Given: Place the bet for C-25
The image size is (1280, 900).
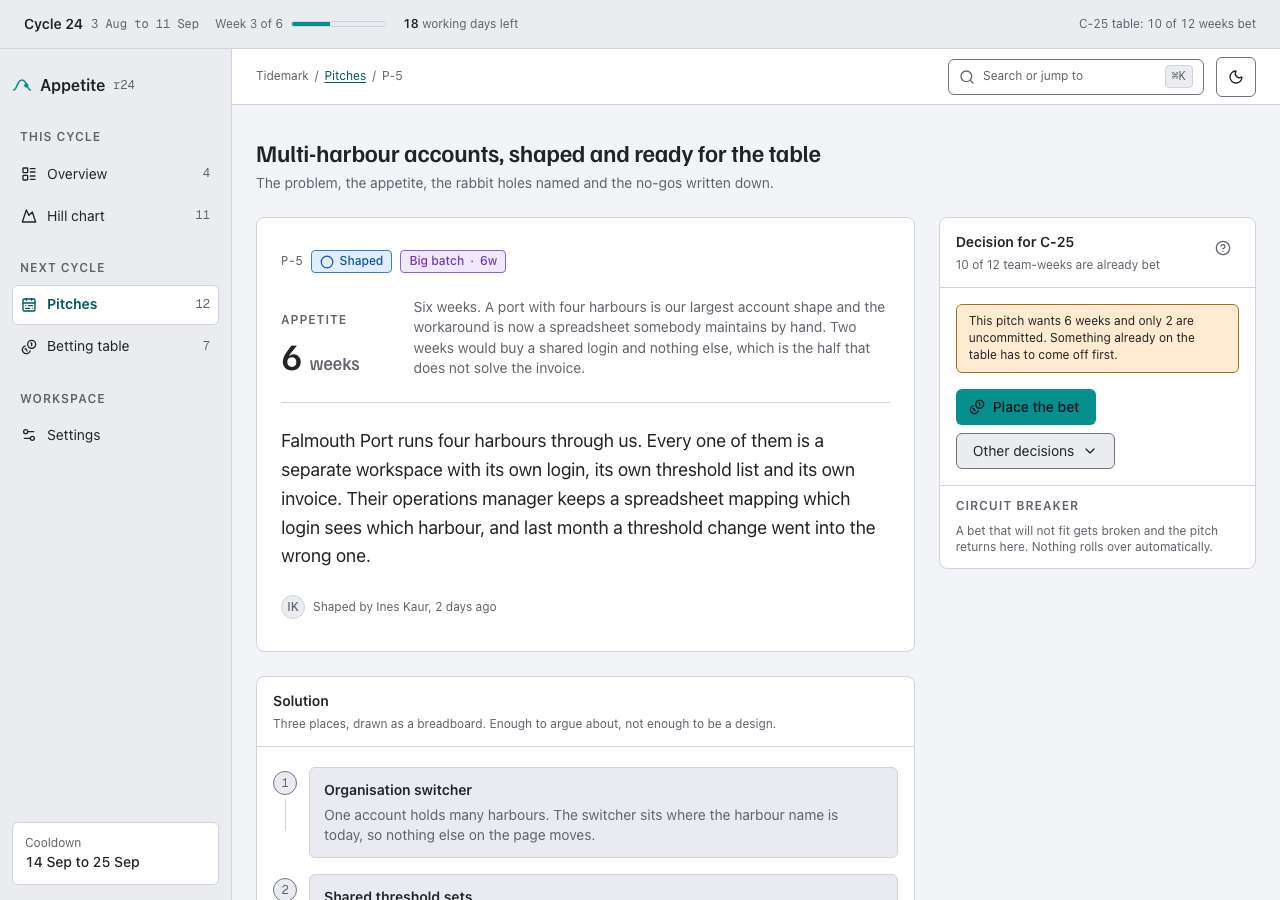Looking at the screenshot, I should pos(1026,407).
